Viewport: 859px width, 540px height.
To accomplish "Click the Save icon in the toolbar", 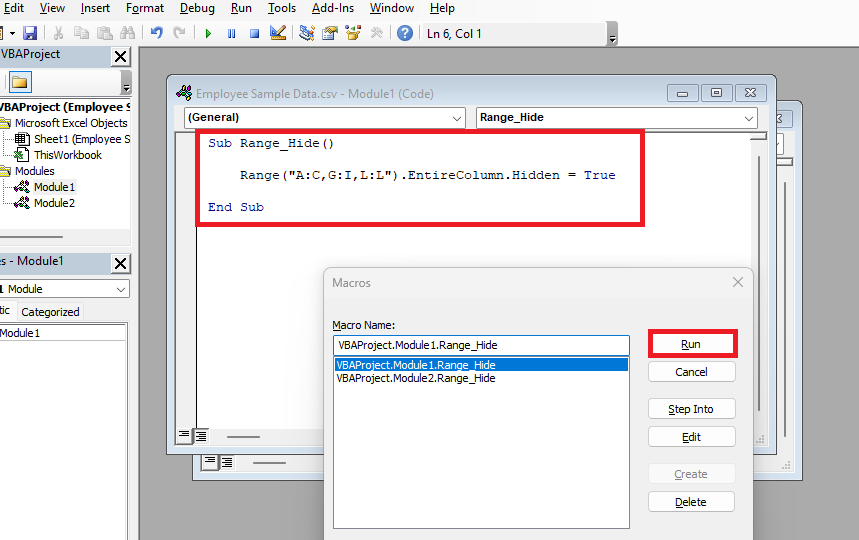I will (30, 33).
